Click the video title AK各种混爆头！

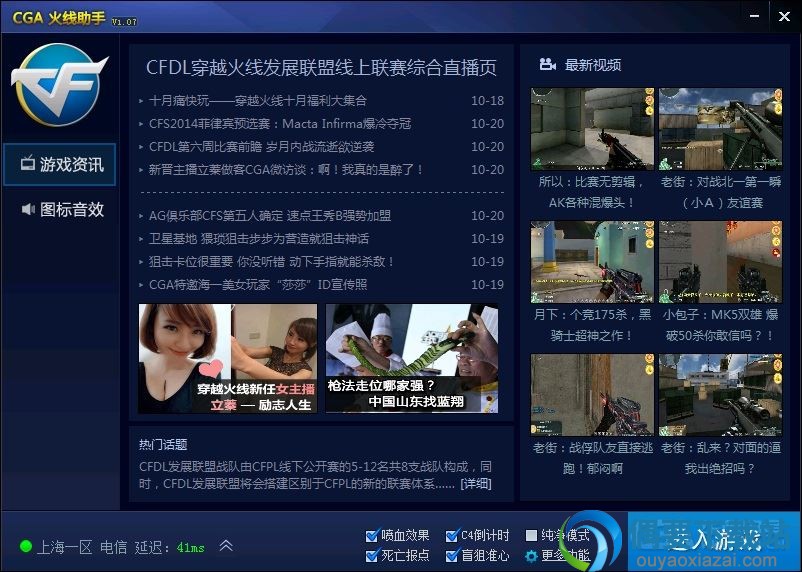click(x=592, y=203)
